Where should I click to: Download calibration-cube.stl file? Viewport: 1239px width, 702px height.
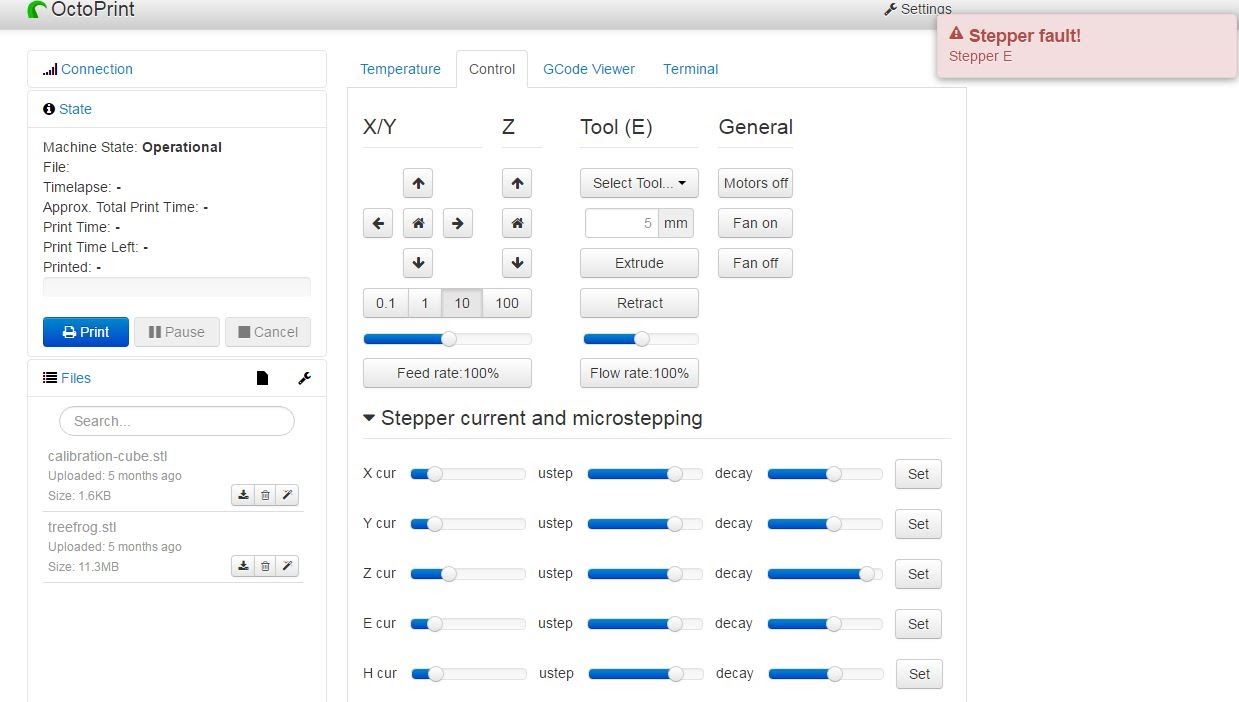(242, 495)
